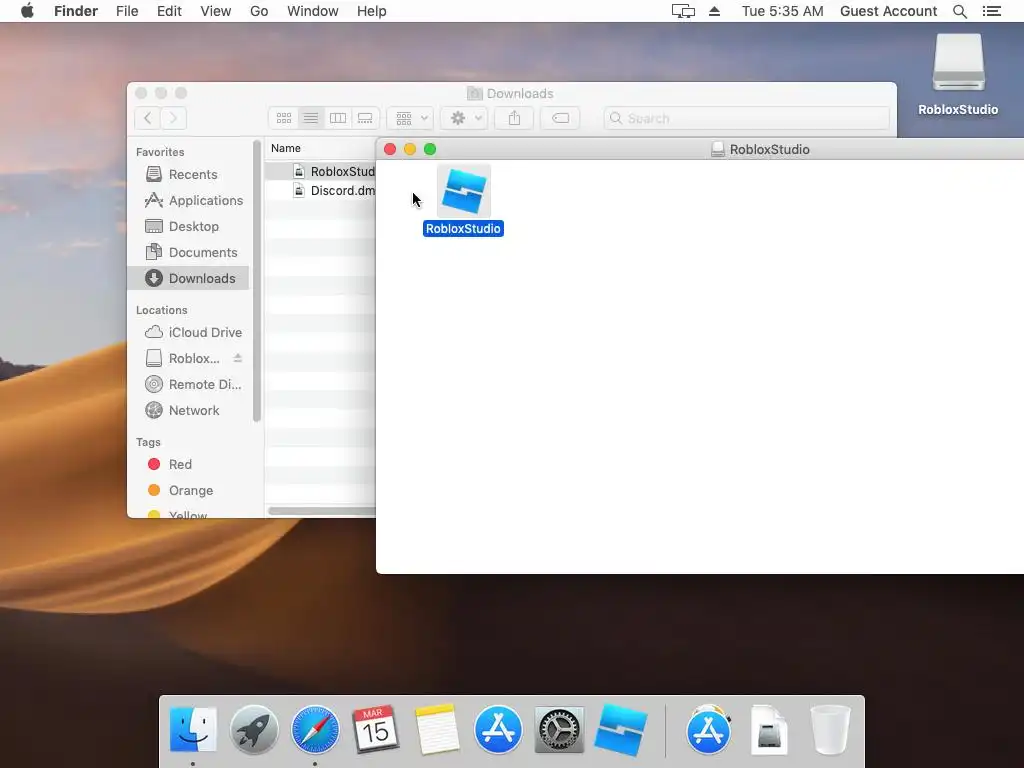Switch the Downloads window to icon view
The height and width of the screenshot is (768, 1024).
pyautogui.click(x=283, y=118)
